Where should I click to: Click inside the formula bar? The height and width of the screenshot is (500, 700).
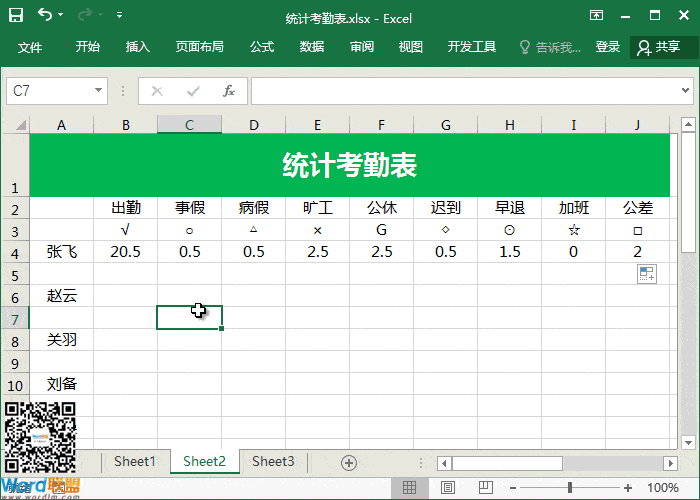464,91
